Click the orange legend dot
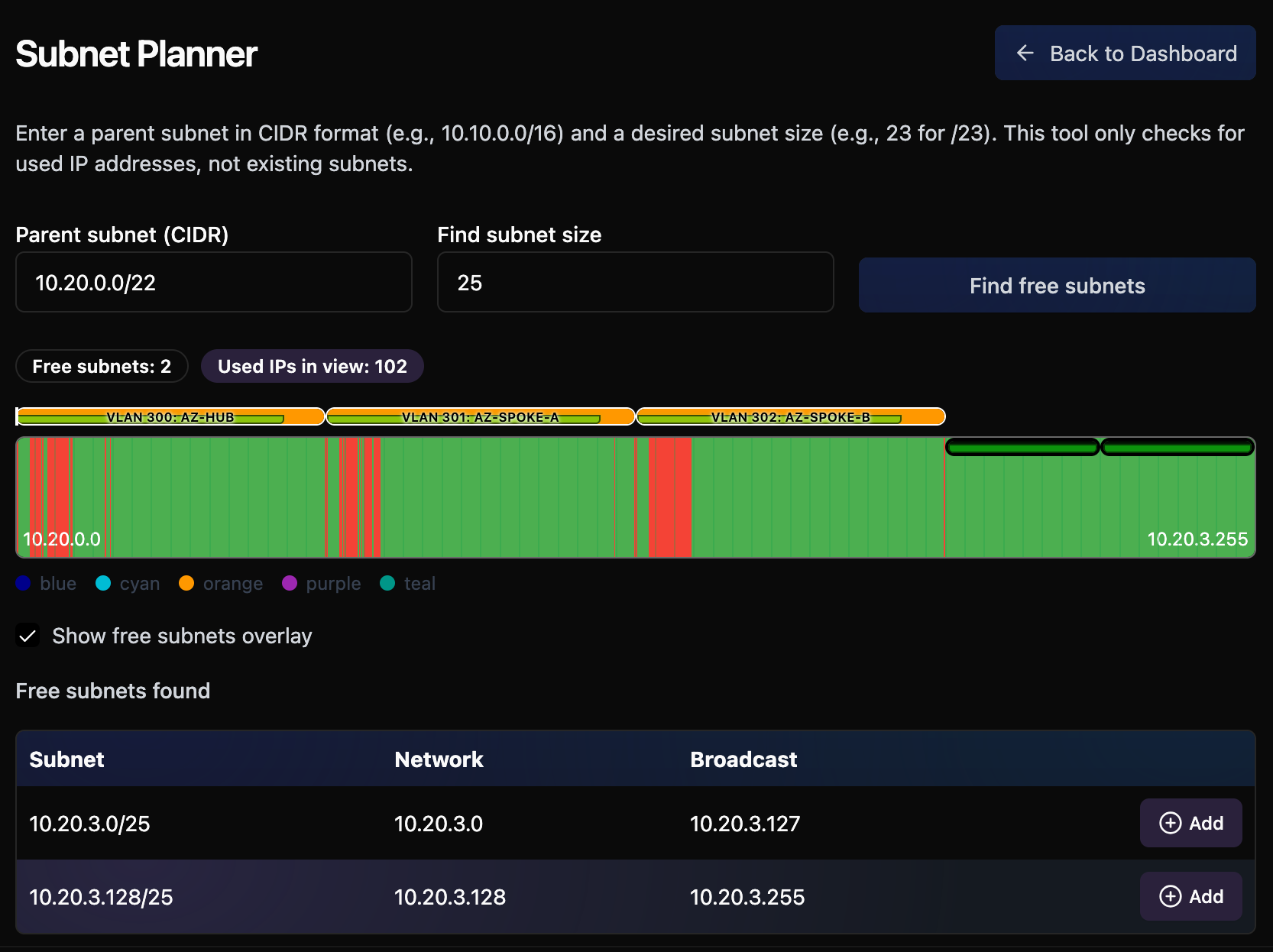Screen dimensions: 1273x952 click(186, 584)
